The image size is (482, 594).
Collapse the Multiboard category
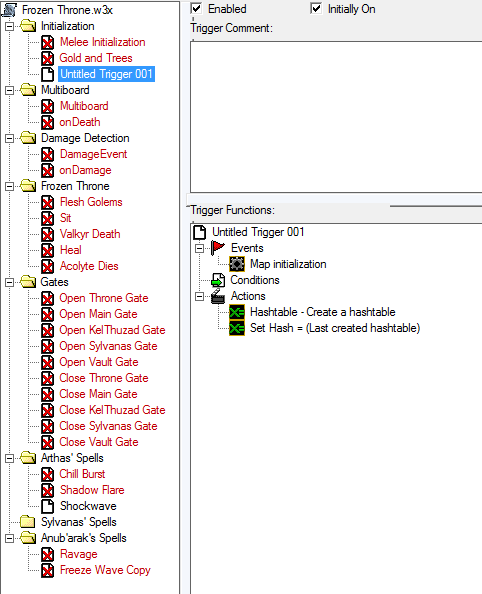pyautogui.click(x=9, y=90)
